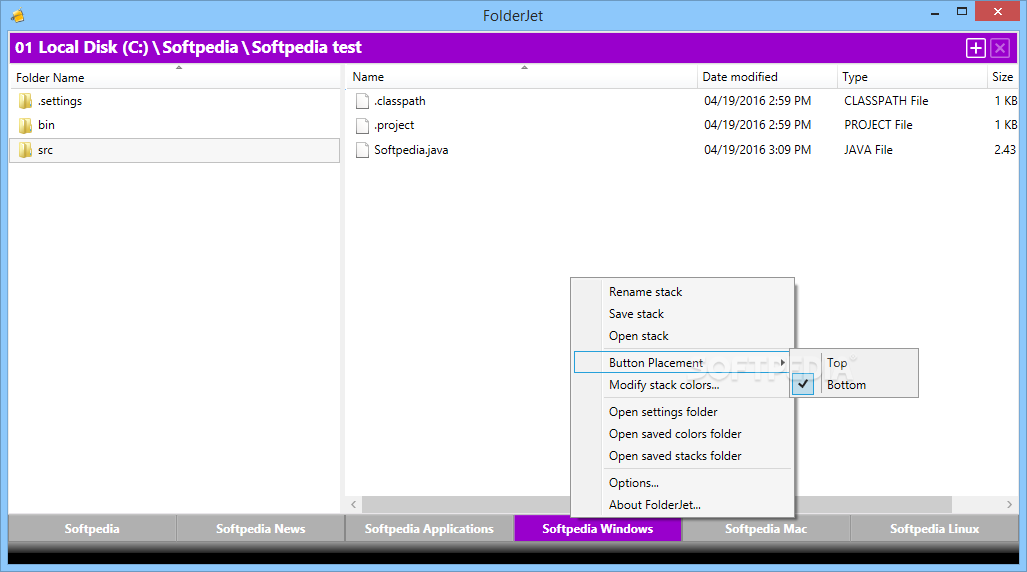
Task: Click the JAVA File type cell
Action: click(x=868, y=150)
